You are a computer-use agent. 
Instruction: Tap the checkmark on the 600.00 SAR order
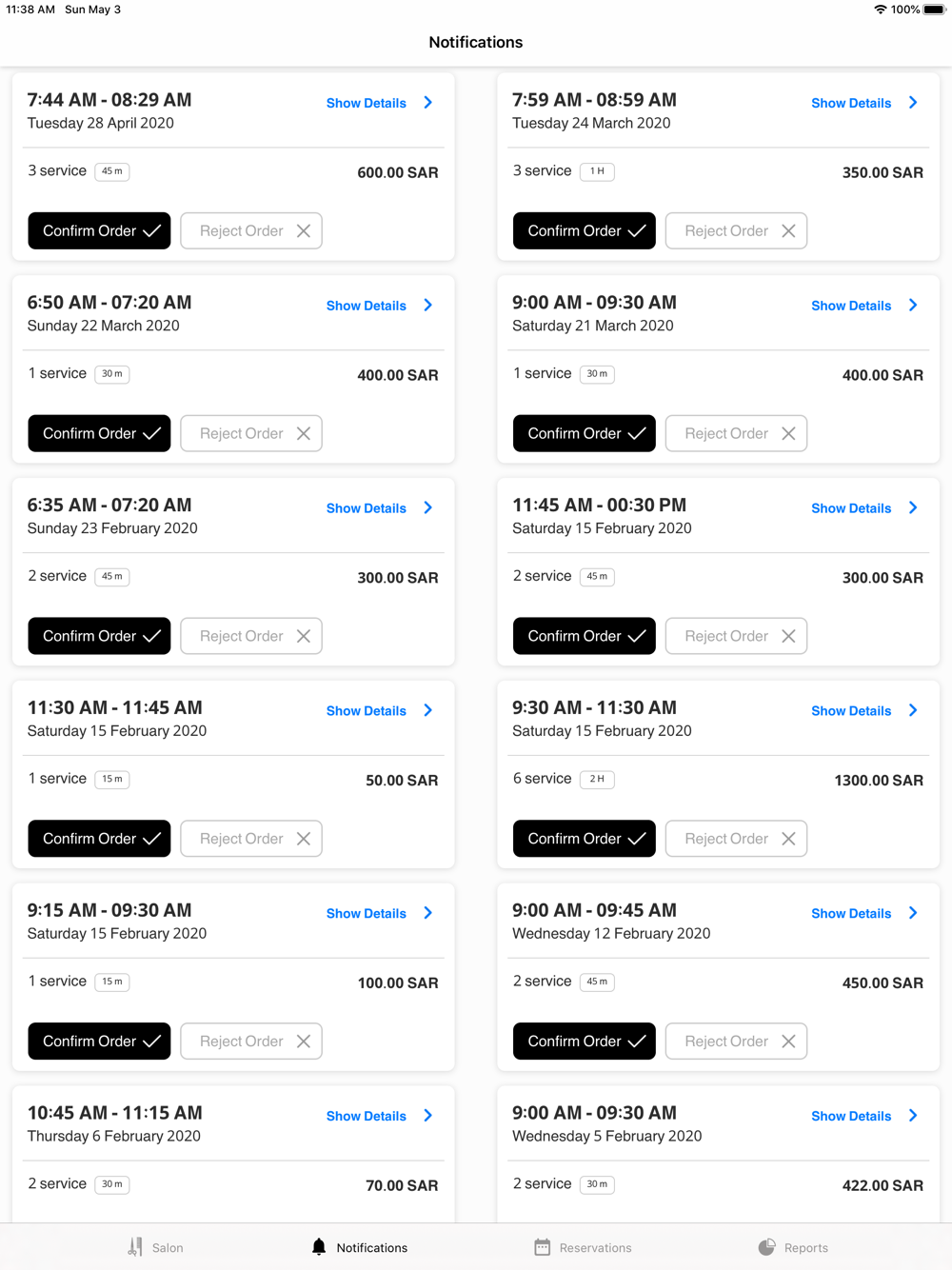[x=151, y=231]
